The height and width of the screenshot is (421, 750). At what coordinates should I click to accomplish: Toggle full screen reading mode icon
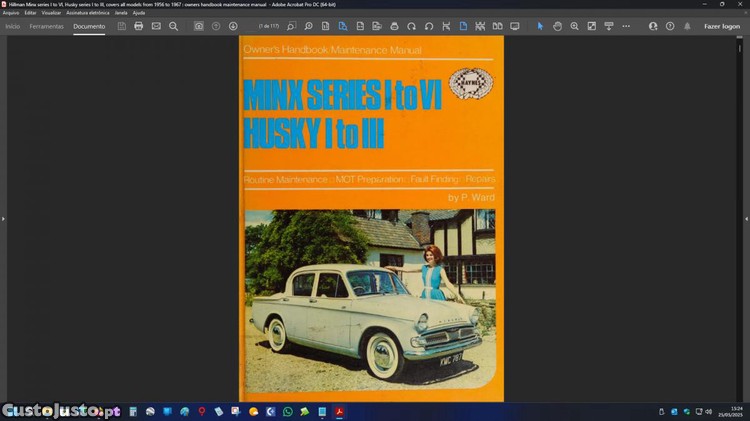pos(514,26)
